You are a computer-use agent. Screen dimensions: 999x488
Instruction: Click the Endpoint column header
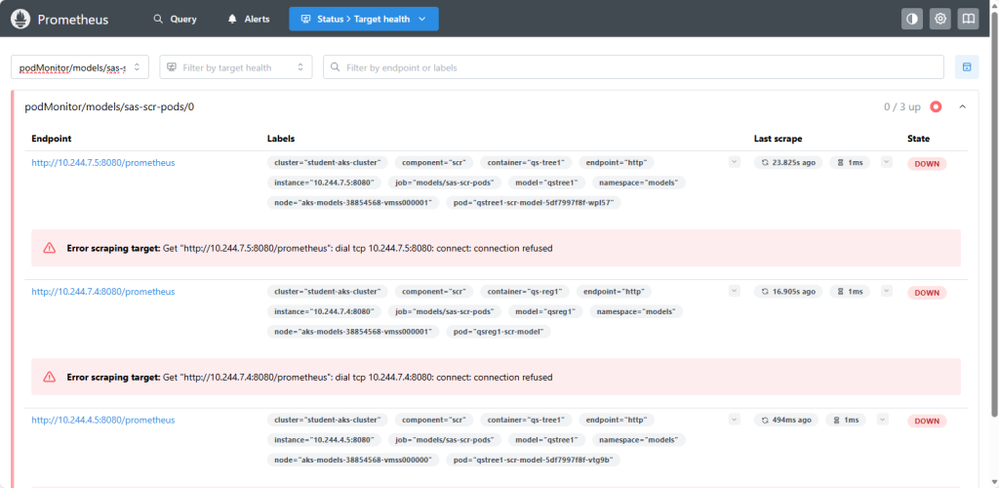[51, 138]
